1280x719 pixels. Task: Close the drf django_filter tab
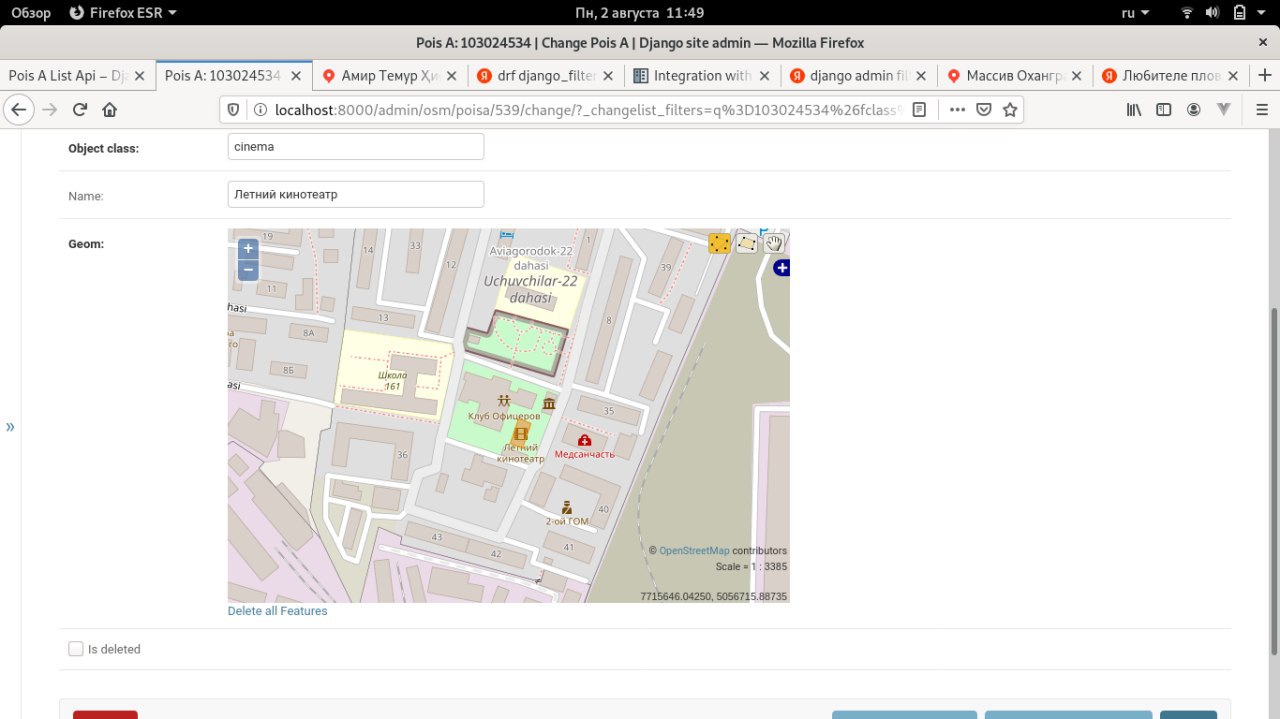point(608,76)
